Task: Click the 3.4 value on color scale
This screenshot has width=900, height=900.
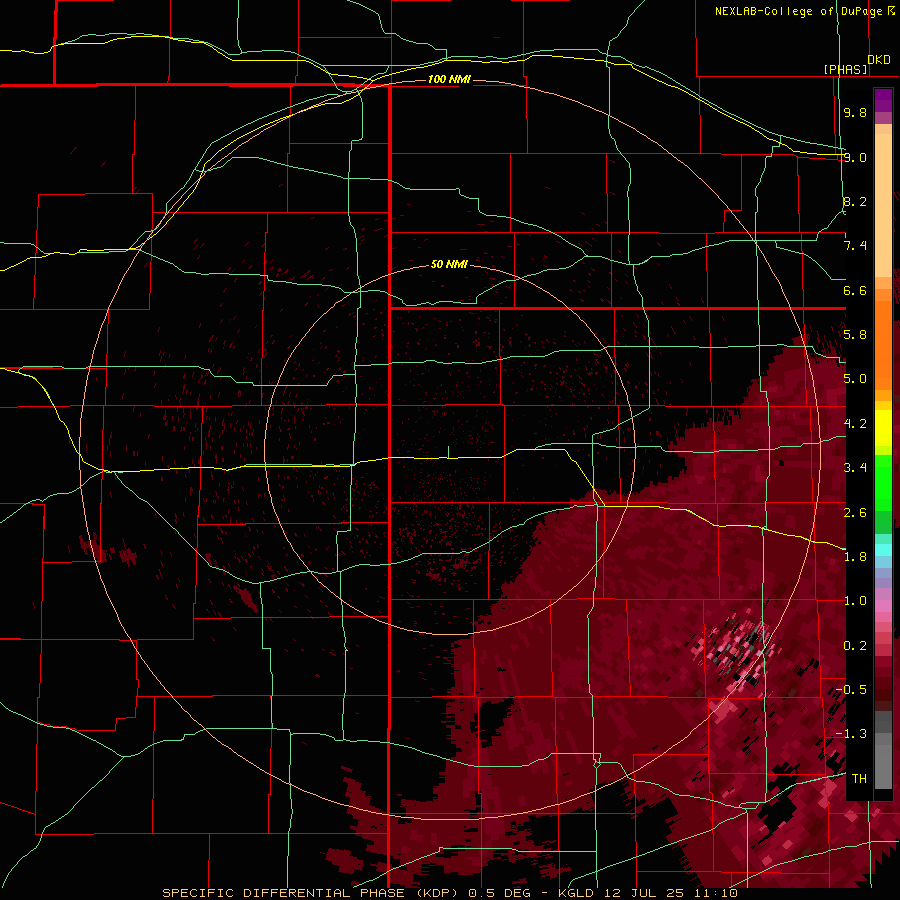Action: coord(855,468)
